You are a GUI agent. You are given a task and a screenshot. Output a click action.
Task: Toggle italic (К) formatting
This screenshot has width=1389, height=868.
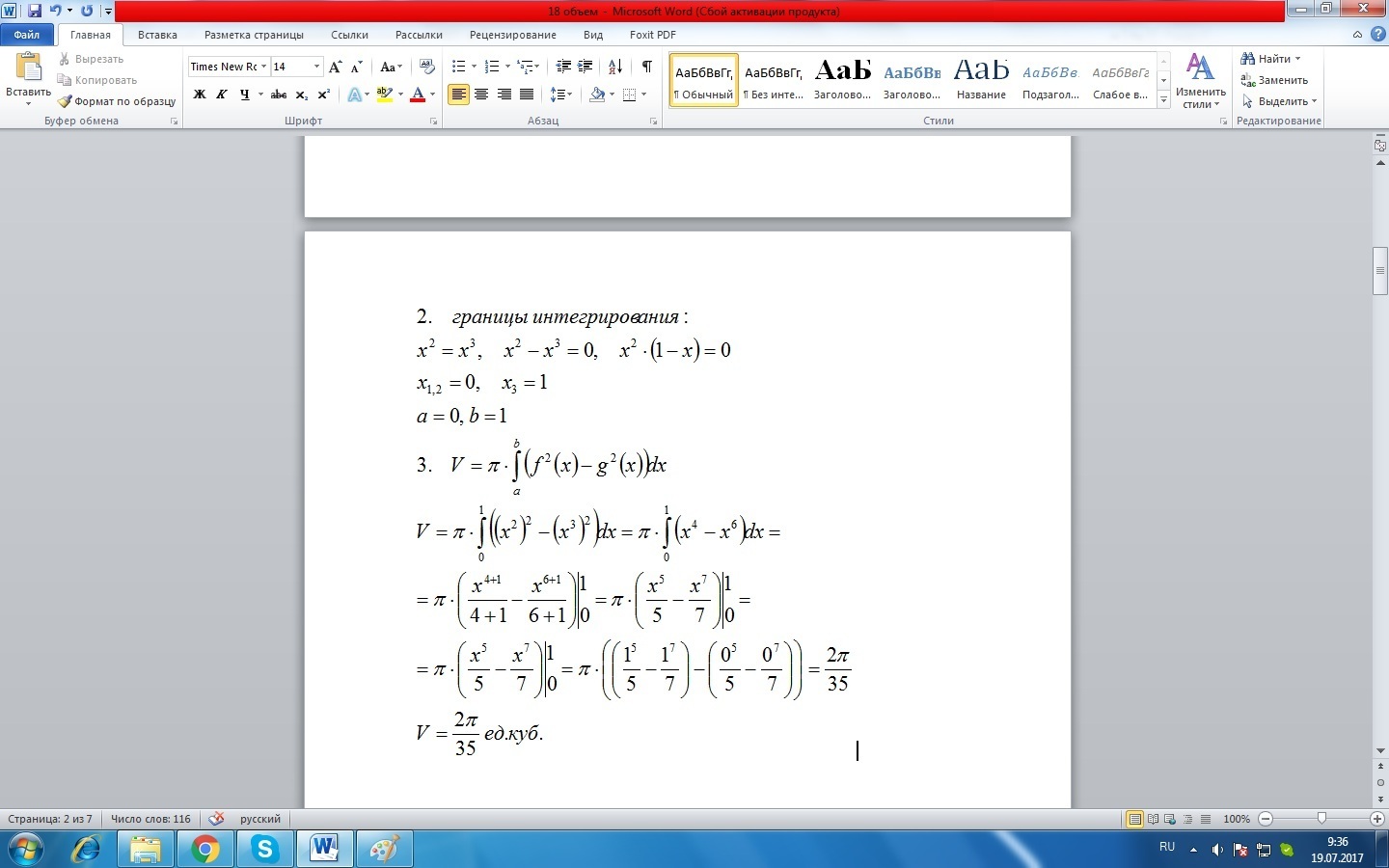(x=222, y=95)
